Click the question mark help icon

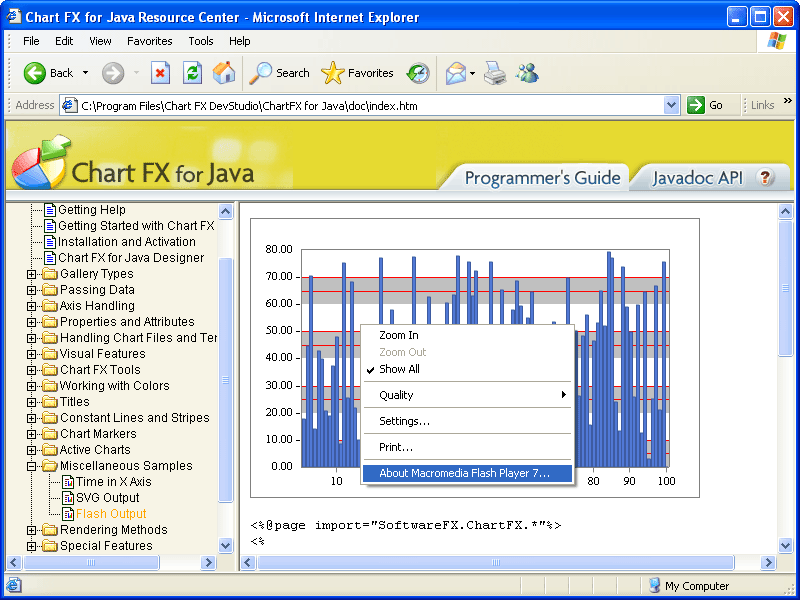[x=765, y=177]
